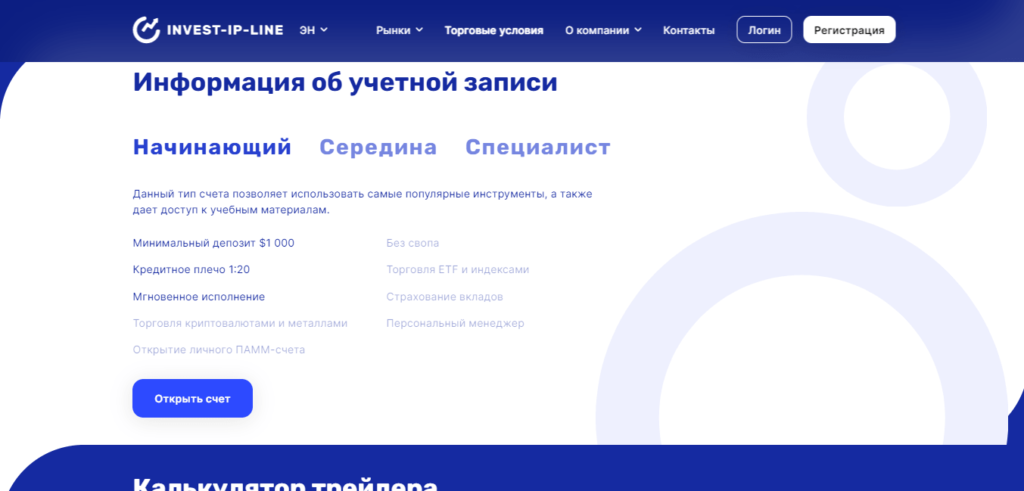Click the Регистрация button
The height and width of the screenshot is (491, 1024).
tap(849, 30)
